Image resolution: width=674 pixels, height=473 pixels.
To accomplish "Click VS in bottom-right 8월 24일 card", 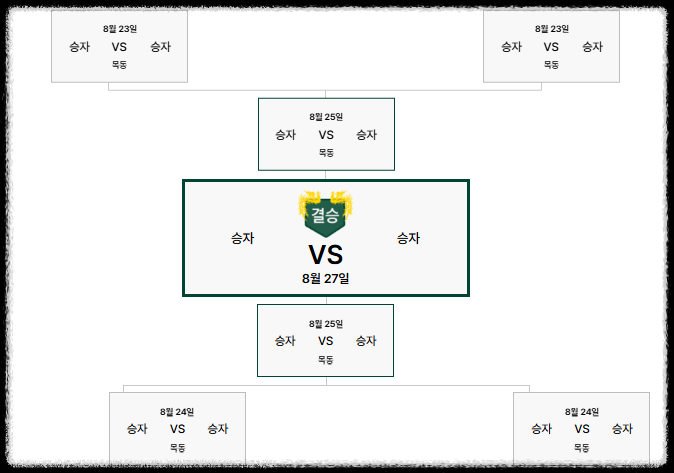I will (x=582, y=429).
